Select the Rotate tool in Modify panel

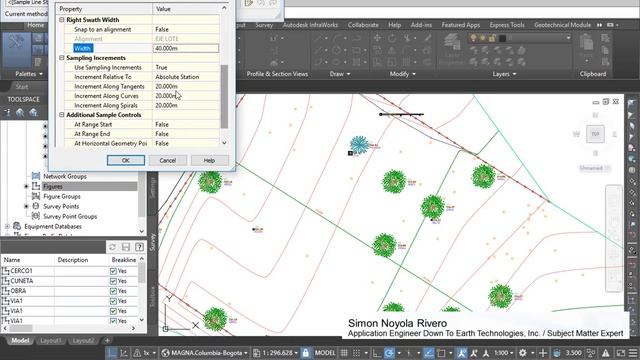point(392,38)
